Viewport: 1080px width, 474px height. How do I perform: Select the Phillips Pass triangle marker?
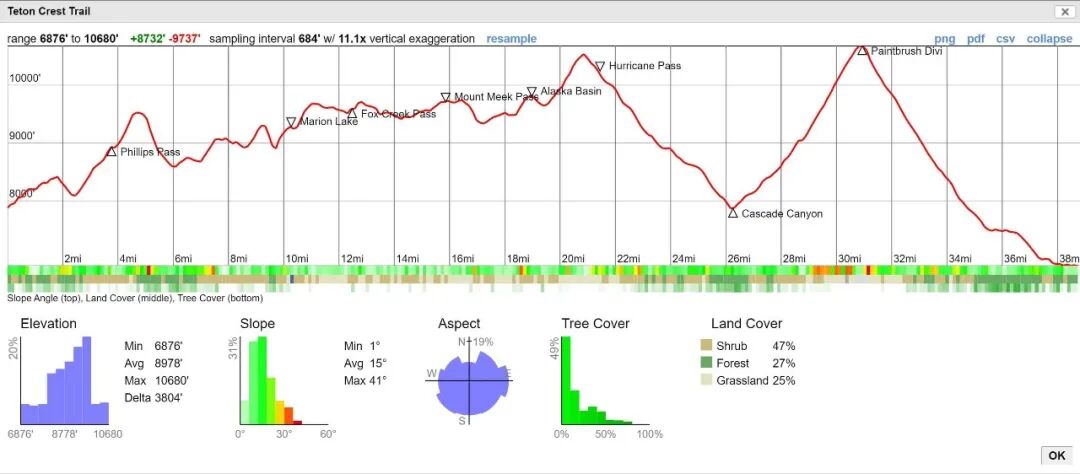point(112,152)
